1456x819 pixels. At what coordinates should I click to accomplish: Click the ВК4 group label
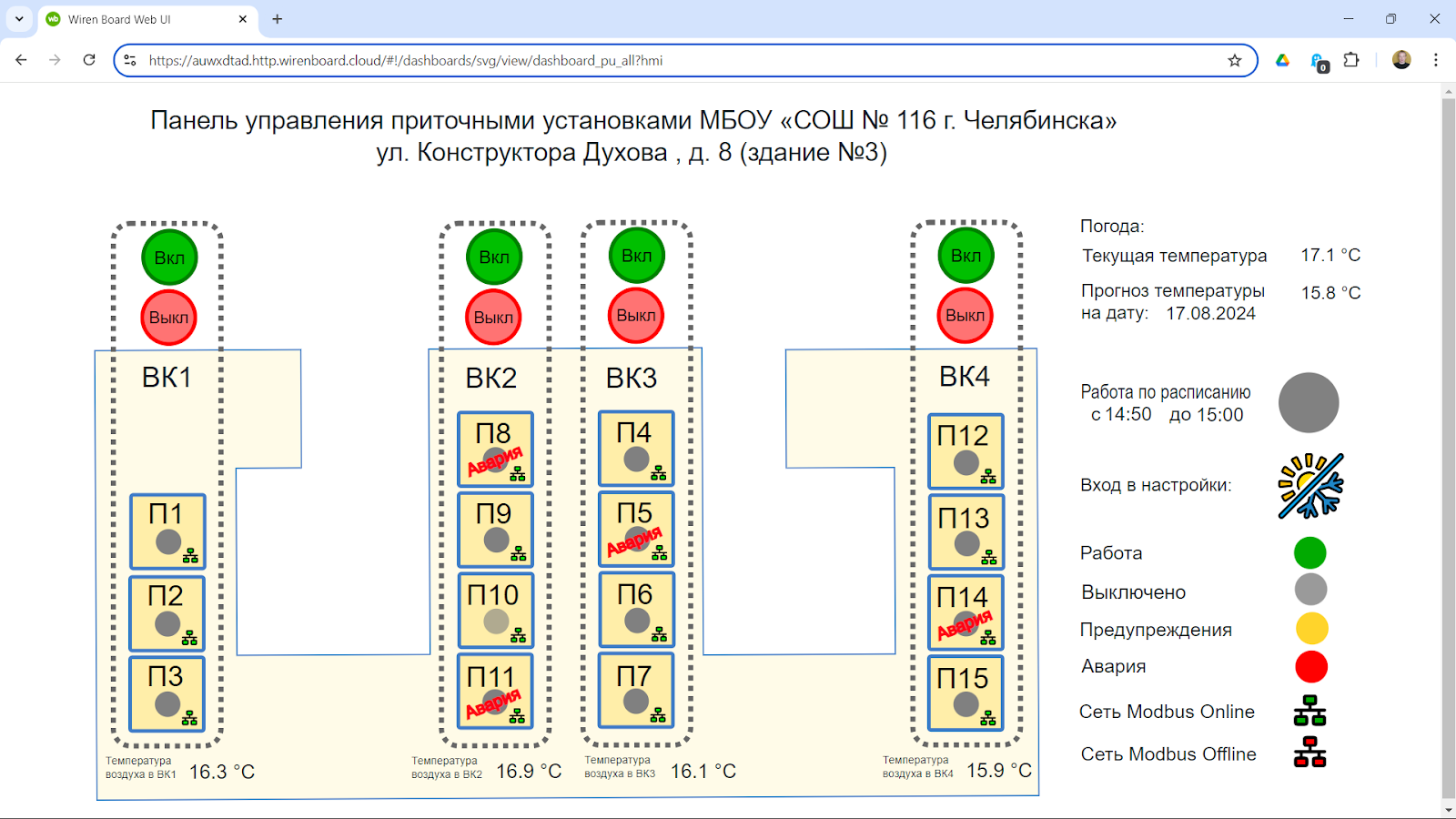(x=965, y=377)
